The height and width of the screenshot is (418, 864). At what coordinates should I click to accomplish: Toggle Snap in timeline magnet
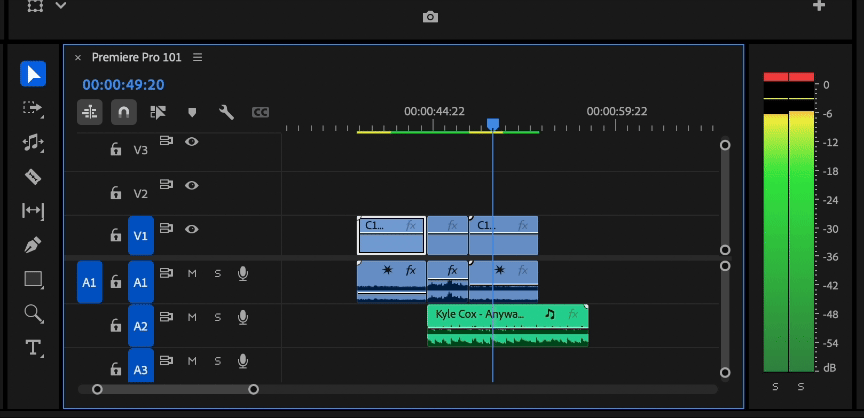124,112
